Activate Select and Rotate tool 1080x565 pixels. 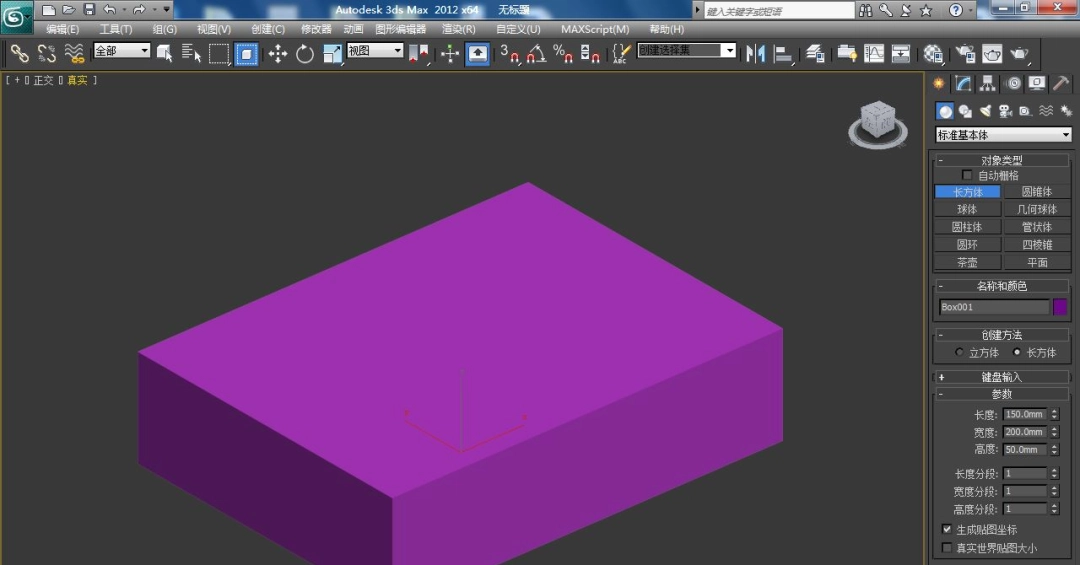point(304,53)
